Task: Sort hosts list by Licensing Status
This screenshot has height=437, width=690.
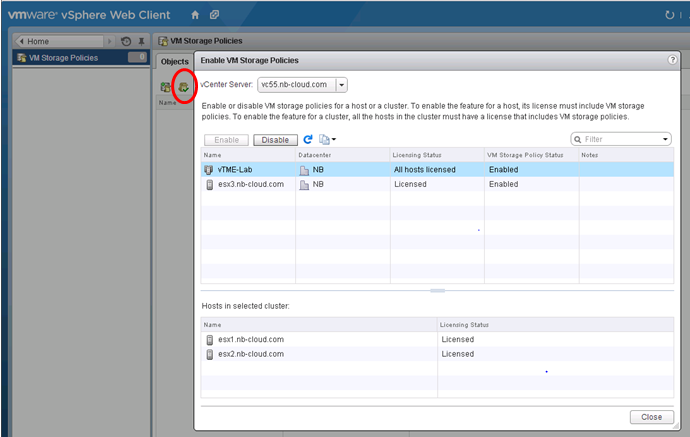Action: pos(556,325)
